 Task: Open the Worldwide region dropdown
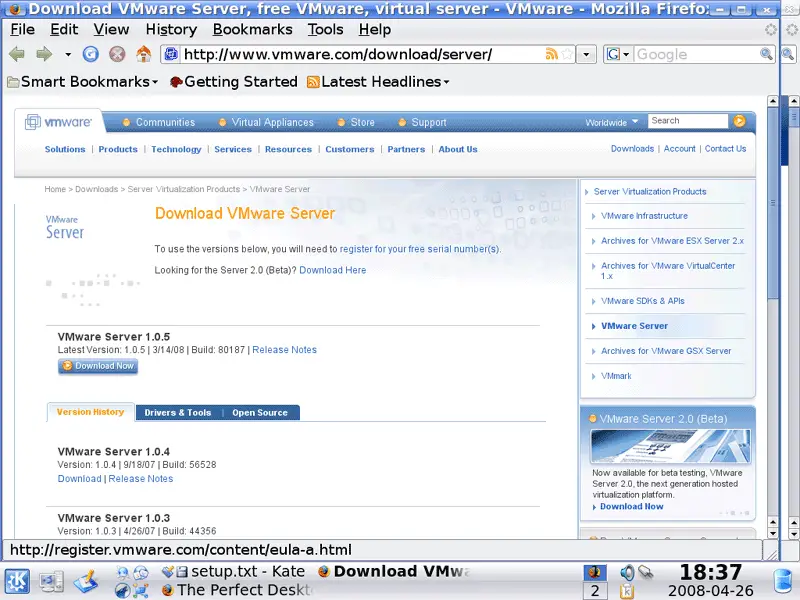(x=612, y=122)
